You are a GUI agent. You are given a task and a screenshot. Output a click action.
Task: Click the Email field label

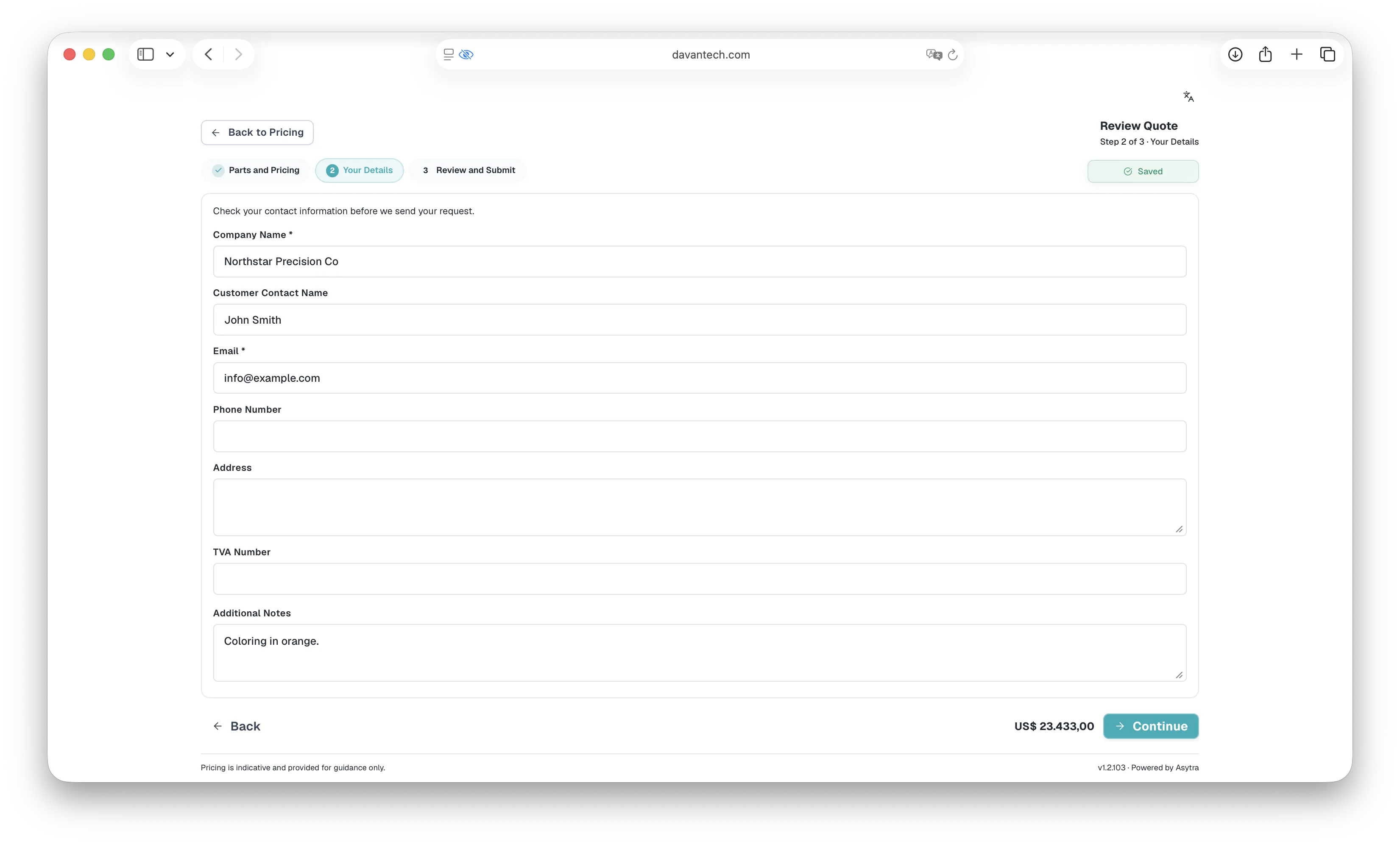click(229, 351)
